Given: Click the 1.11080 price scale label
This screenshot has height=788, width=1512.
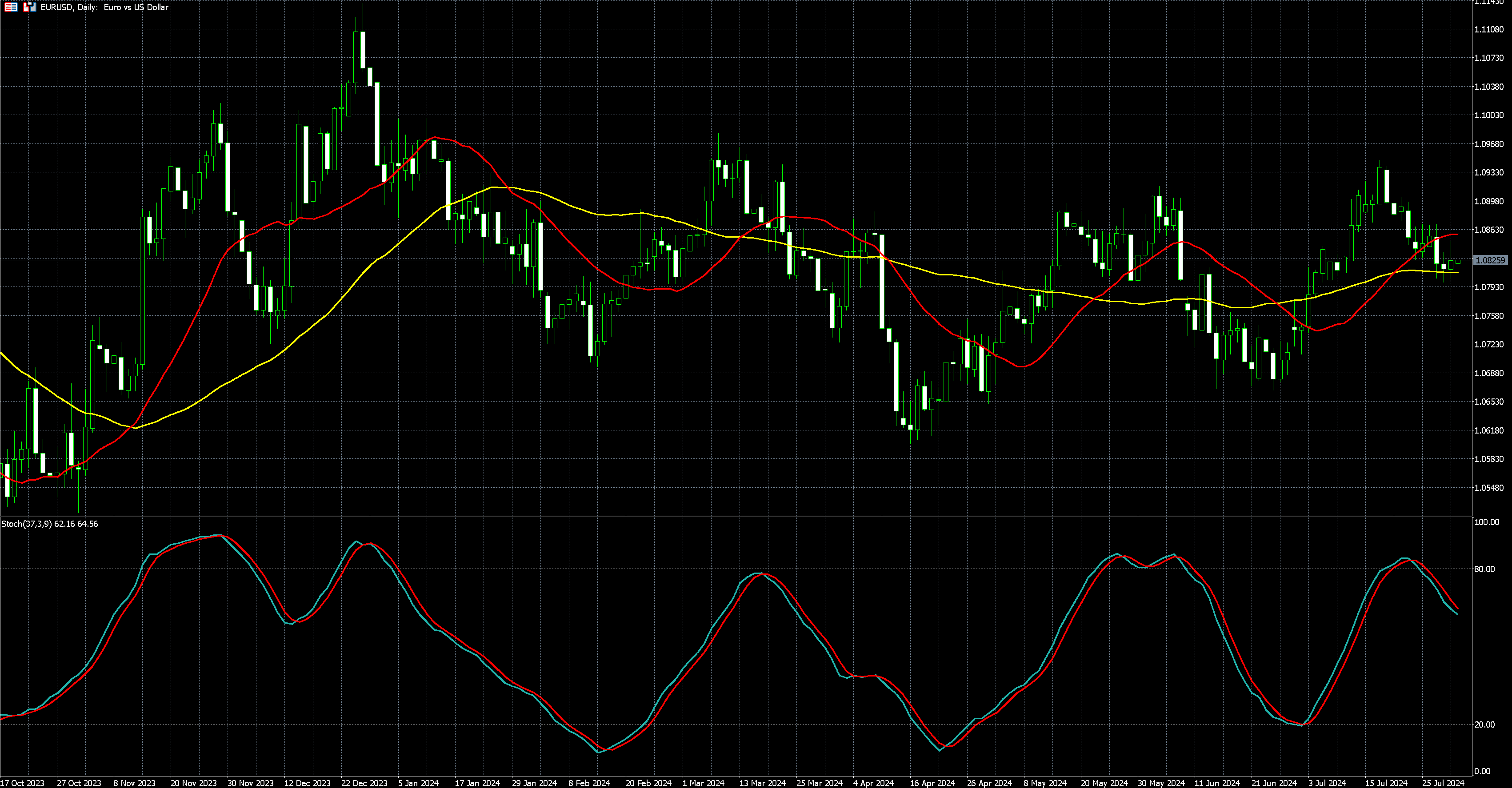Looking at the screenshot, I should point(1488,29).
